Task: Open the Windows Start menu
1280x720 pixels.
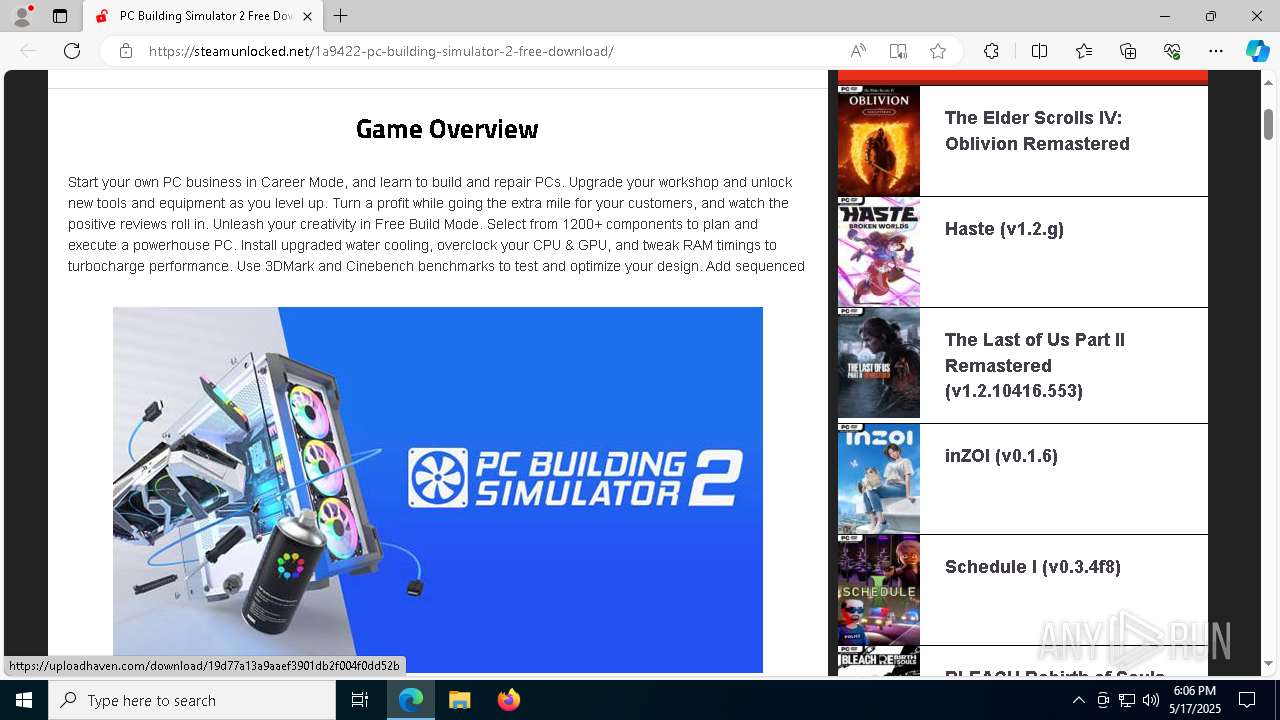Action: [24, 700]
